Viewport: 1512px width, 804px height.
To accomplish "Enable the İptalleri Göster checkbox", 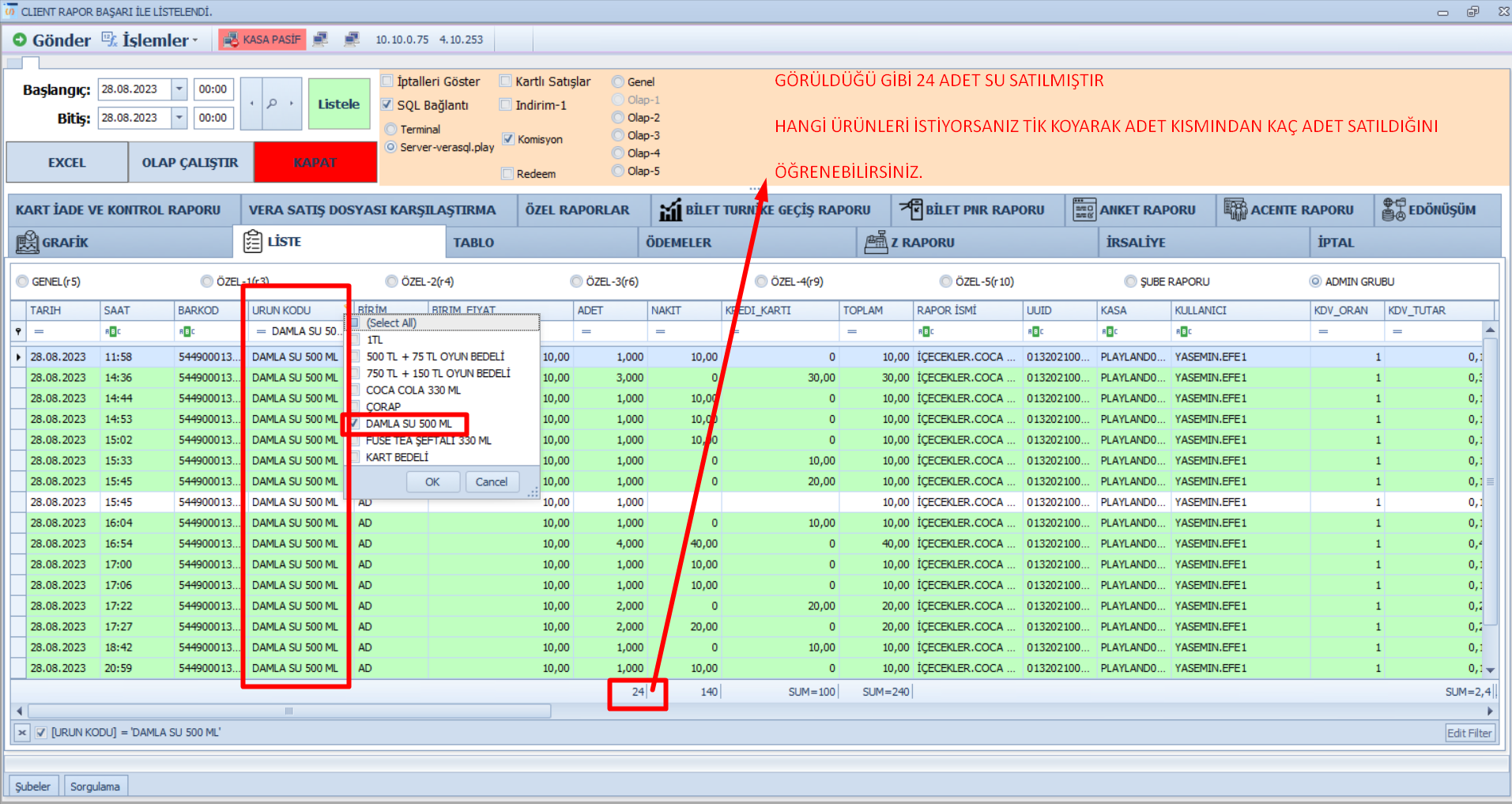I will 387,81.
